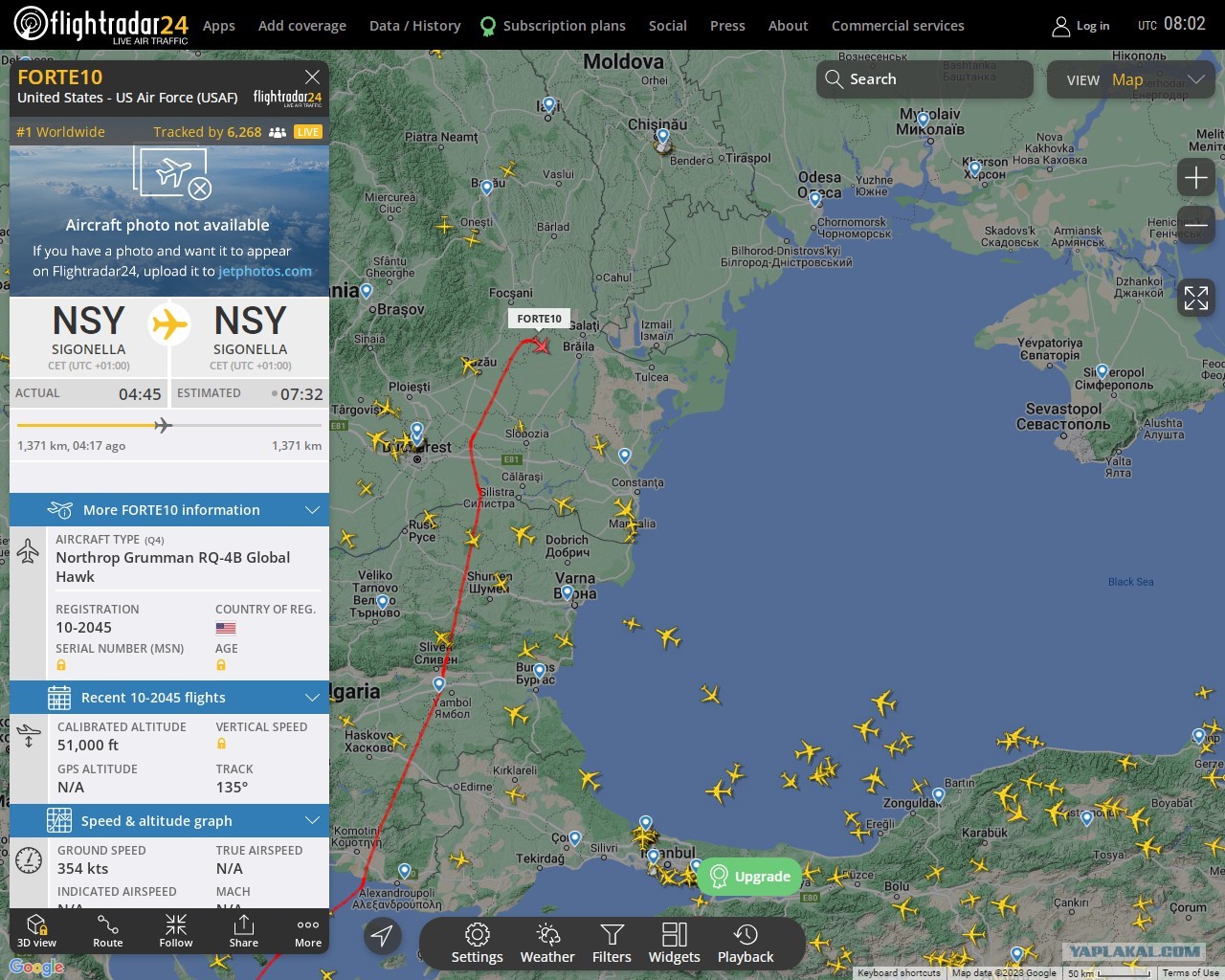
Task: Click the Log in user icon
Action: click(x=1060, y=26)
